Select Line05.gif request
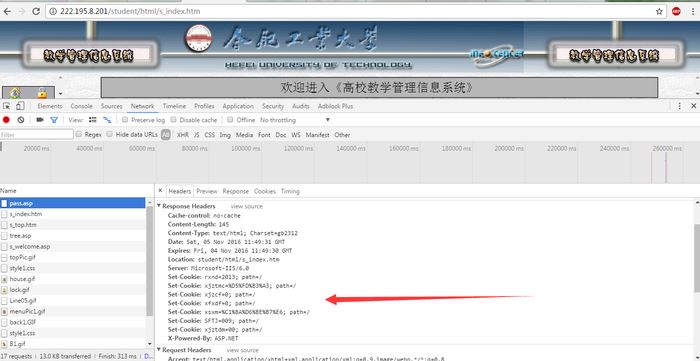The height and width of the screenshot is (361, 700). [x=72, y=300]
